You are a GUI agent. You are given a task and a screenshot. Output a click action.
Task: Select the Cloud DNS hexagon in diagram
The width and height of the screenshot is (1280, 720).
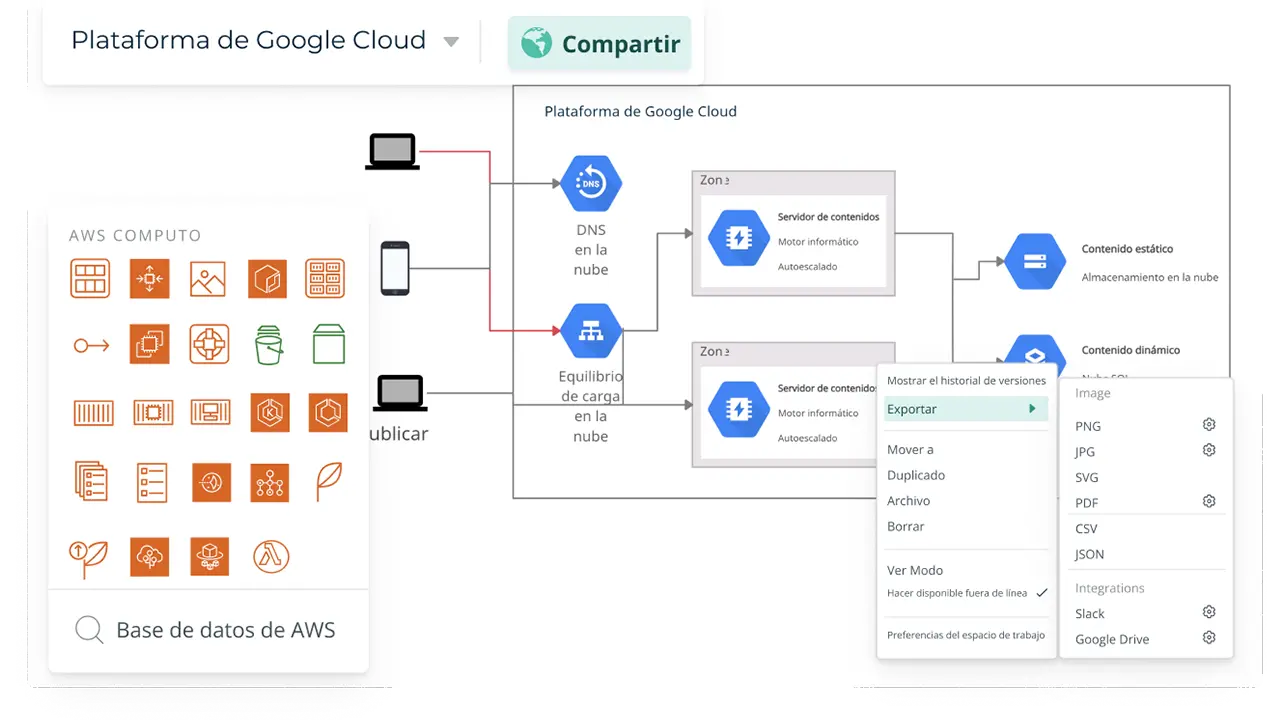[591, 184]
